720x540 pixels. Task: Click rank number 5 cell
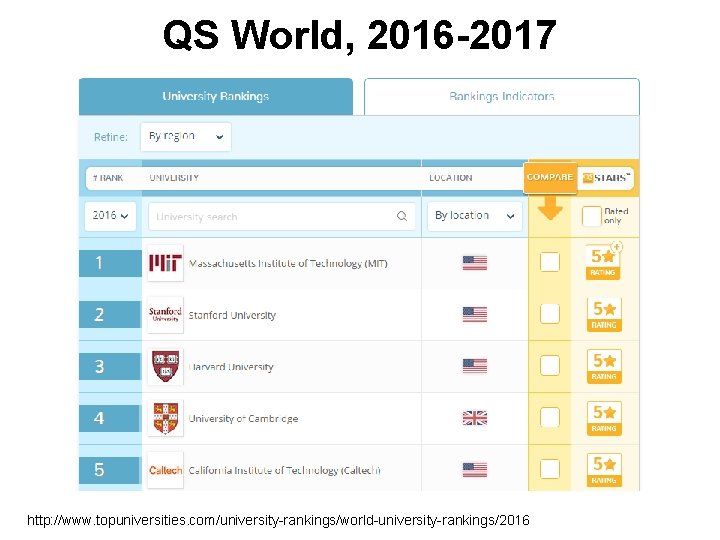point(110,470)
